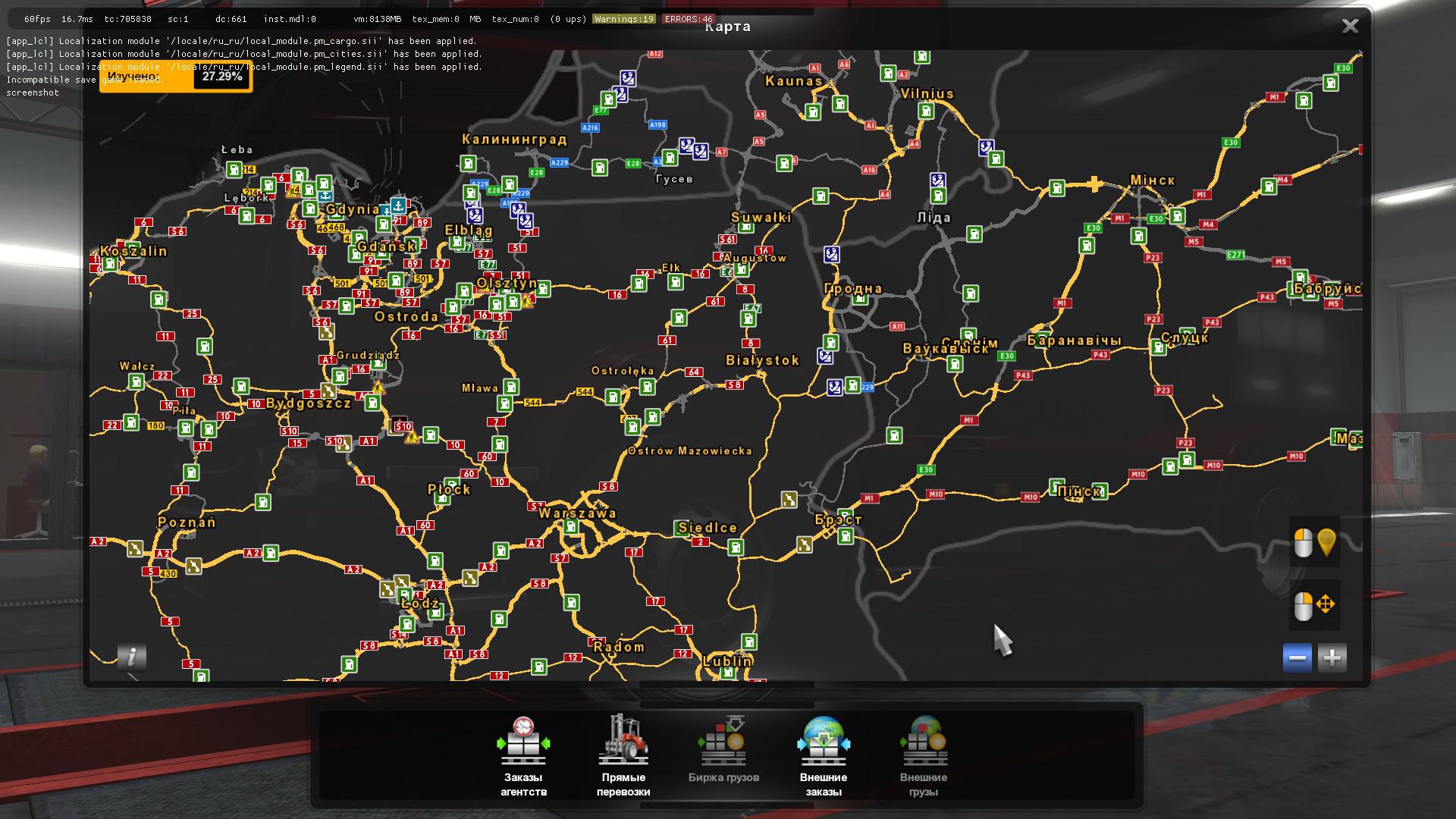This screenshot has width=1456, height=819.
Task: Open Биржа грузов freight exchange
Action: pos(723,751)
